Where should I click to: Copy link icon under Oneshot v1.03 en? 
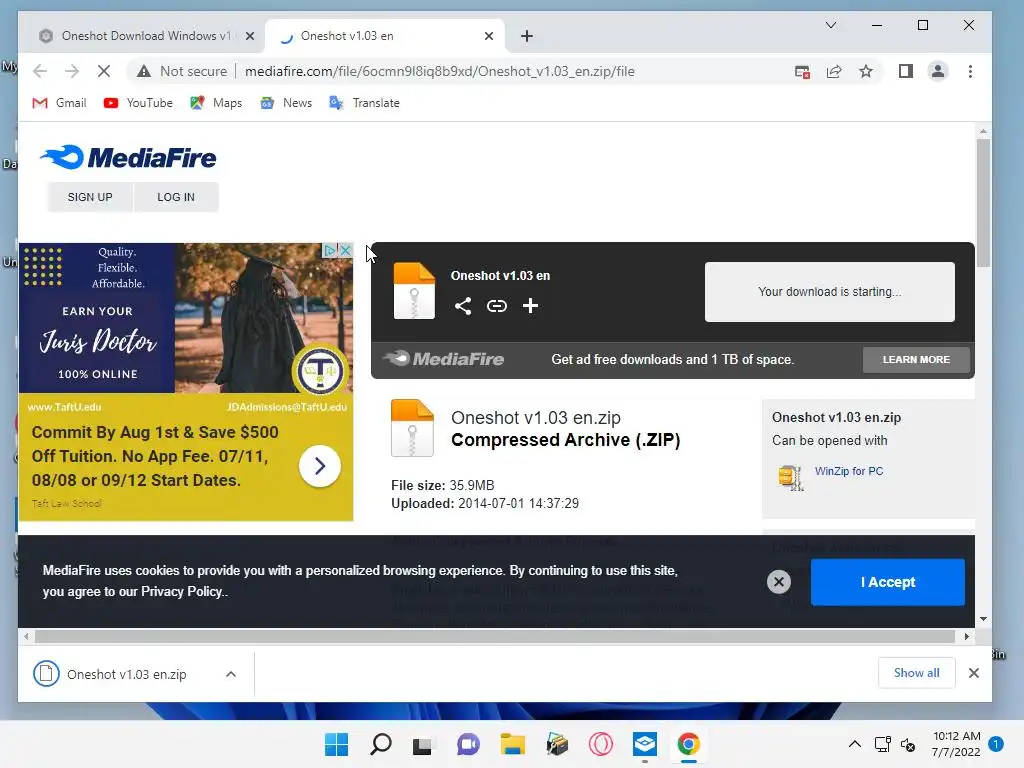496,306
